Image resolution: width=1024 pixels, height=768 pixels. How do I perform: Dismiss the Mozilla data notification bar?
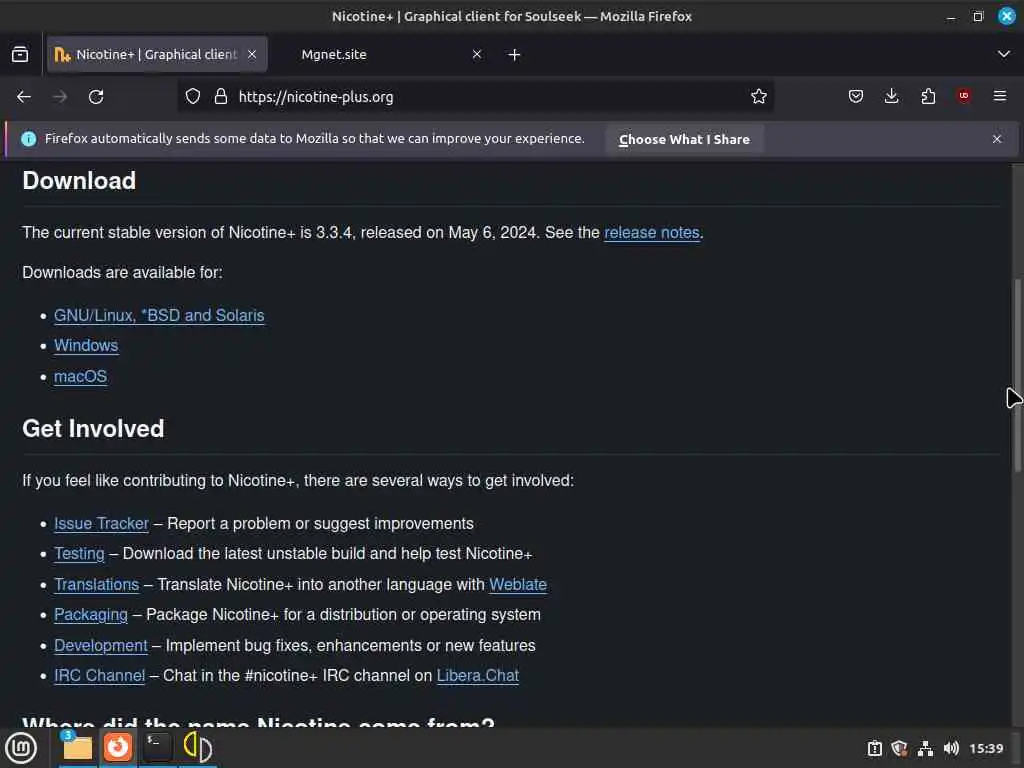997,138
